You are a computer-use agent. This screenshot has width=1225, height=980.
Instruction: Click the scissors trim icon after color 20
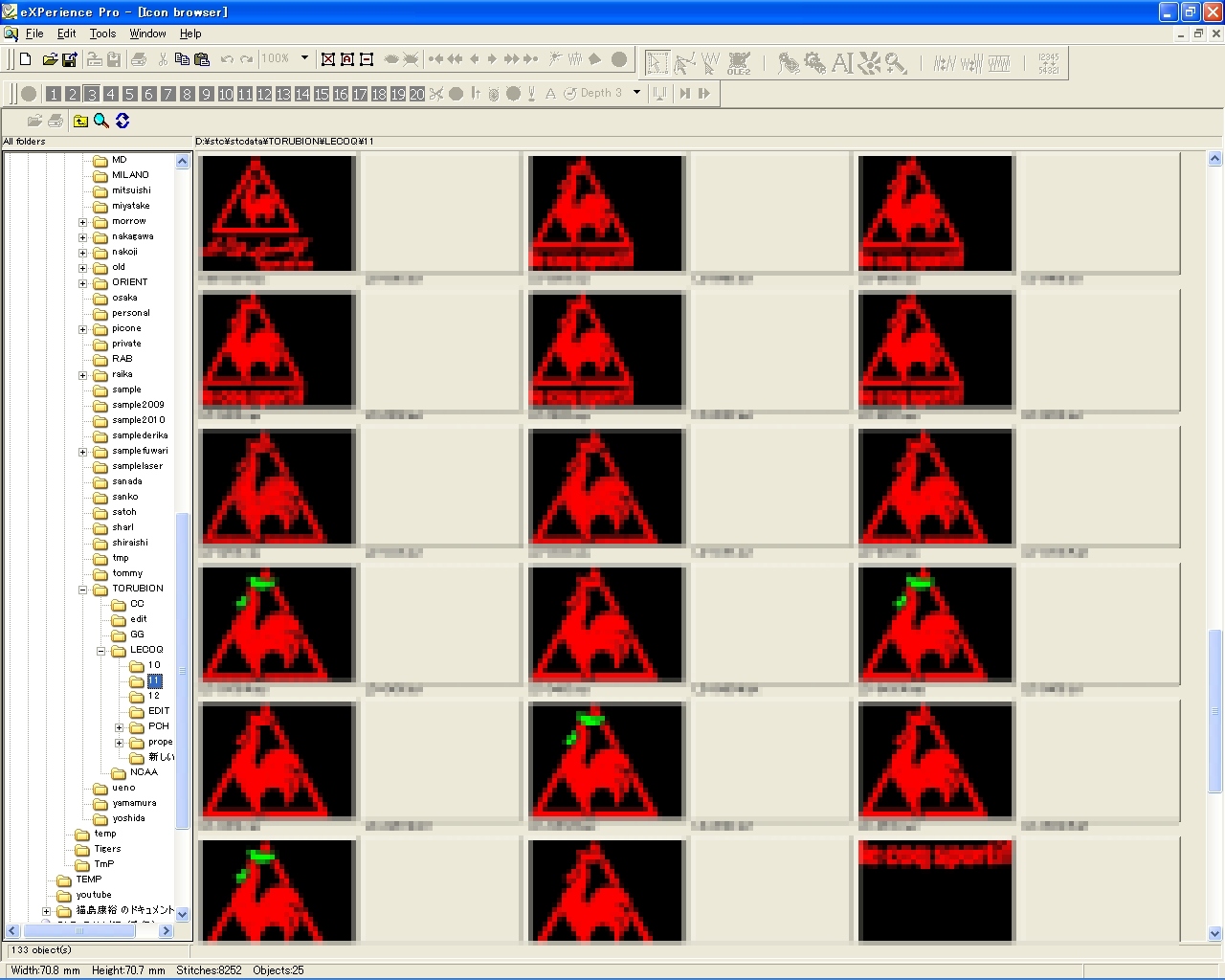tap(436, 93)
